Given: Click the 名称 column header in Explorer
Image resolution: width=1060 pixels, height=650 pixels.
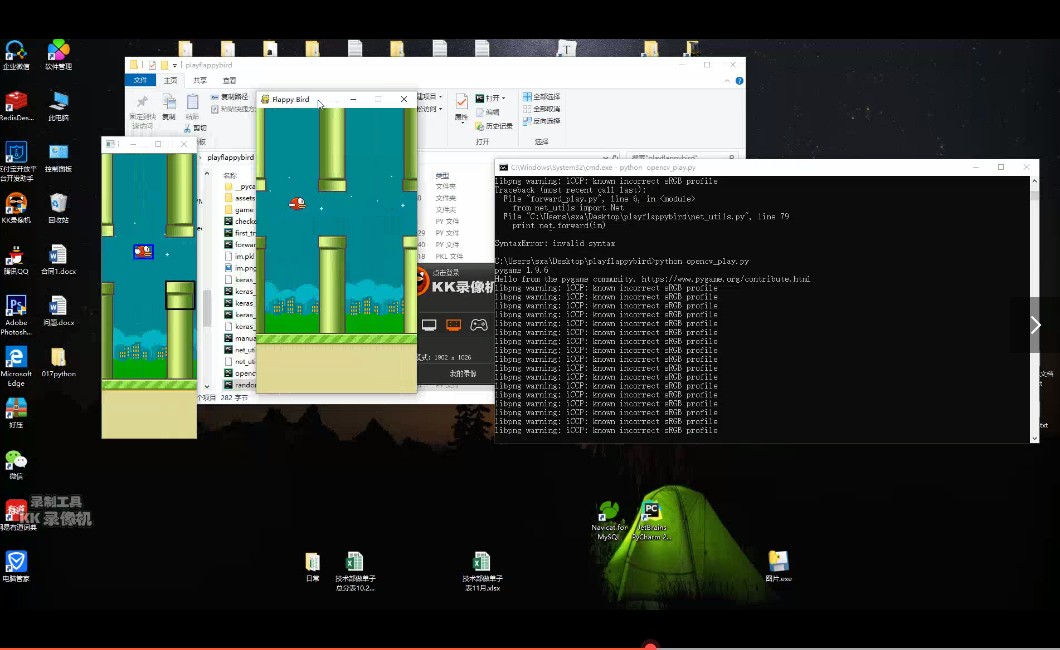Looking at the screenshot, I should pos(231,176).
